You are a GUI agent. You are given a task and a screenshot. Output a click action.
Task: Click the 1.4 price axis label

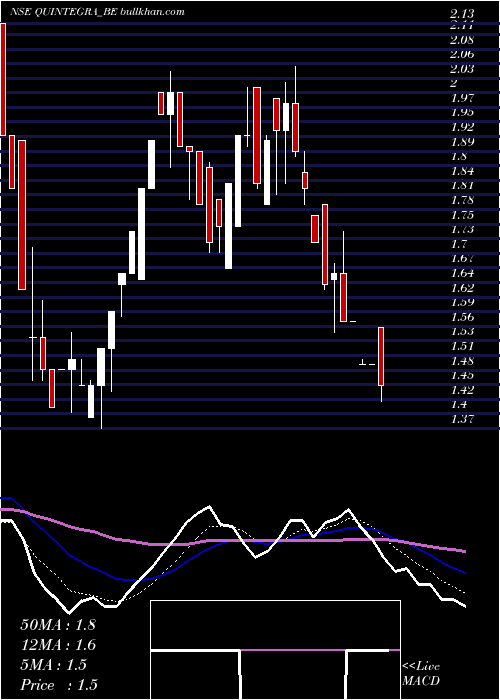coord(458,404)
